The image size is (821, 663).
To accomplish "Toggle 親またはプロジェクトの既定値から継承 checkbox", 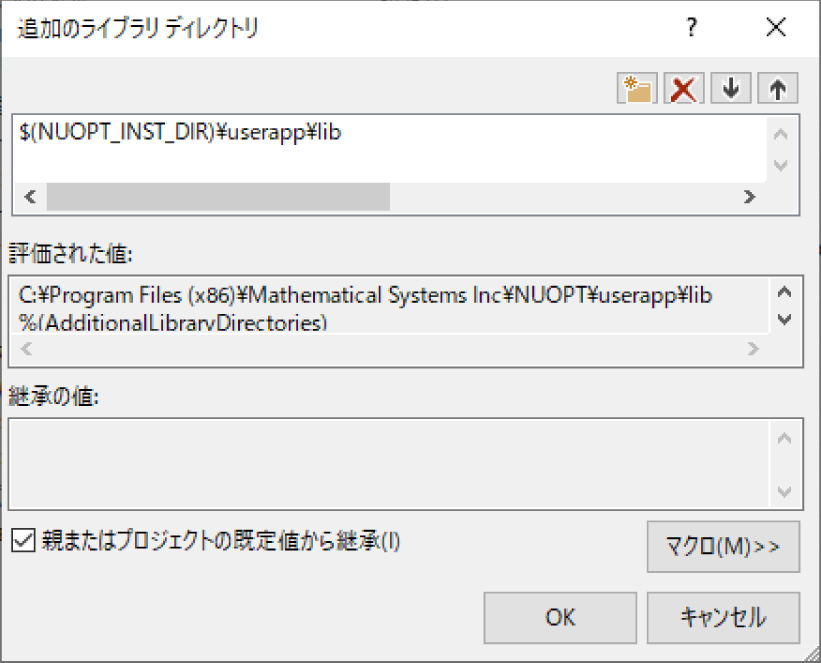I will (23, 540).
